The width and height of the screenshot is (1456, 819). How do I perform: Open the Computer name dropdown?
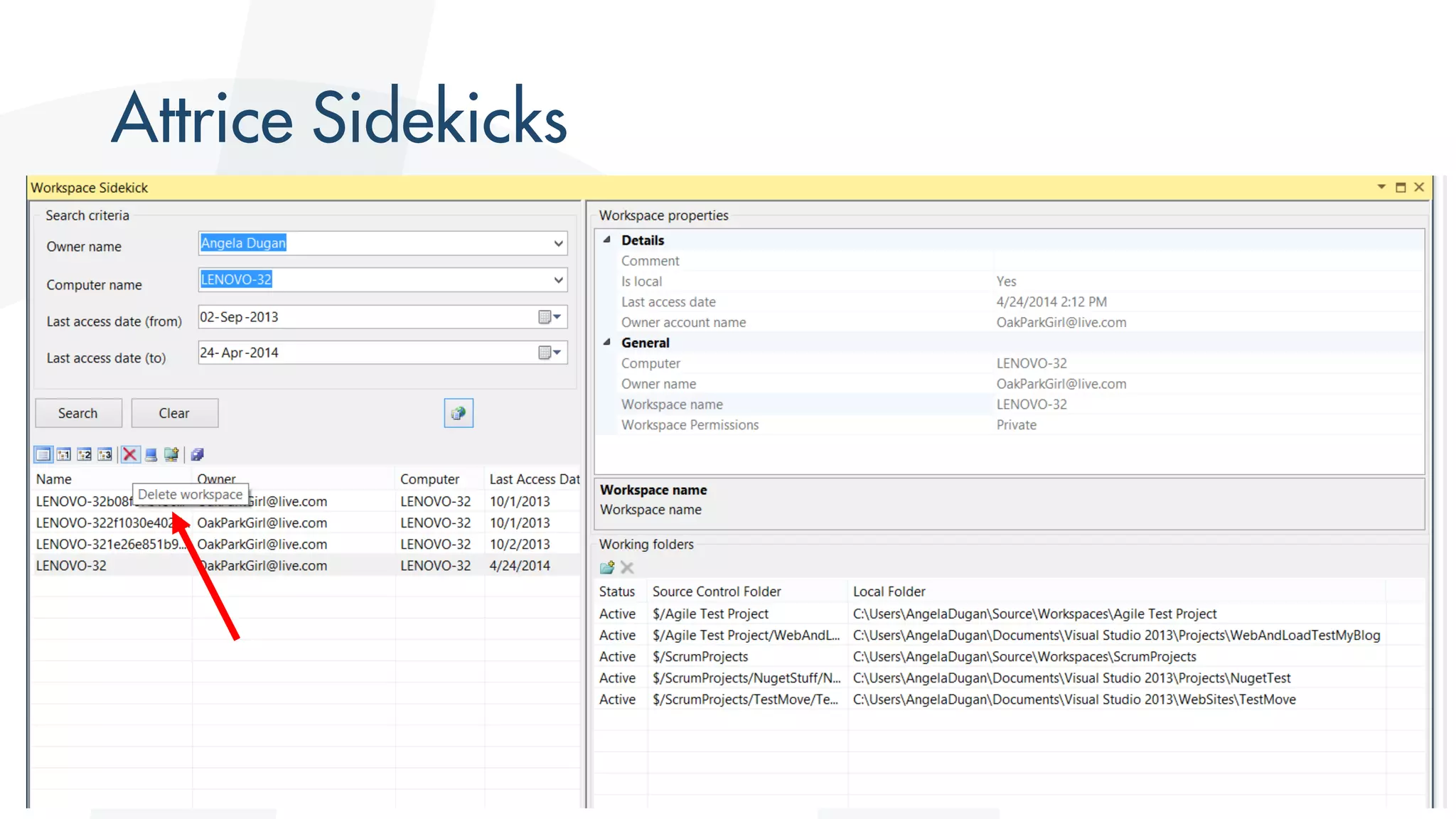558,280
